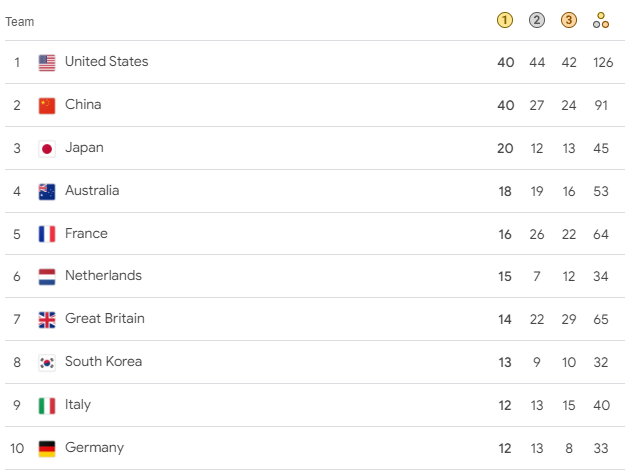
Task: Select the South Korea team name
Action: 103,362
